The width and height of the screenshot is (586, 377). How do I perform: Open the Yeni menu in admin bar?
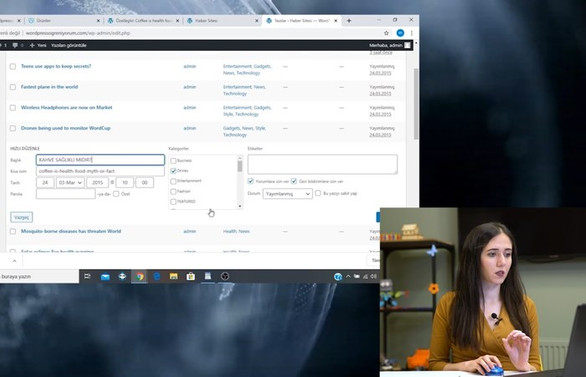pyautogui.click(x=38, y=45)
